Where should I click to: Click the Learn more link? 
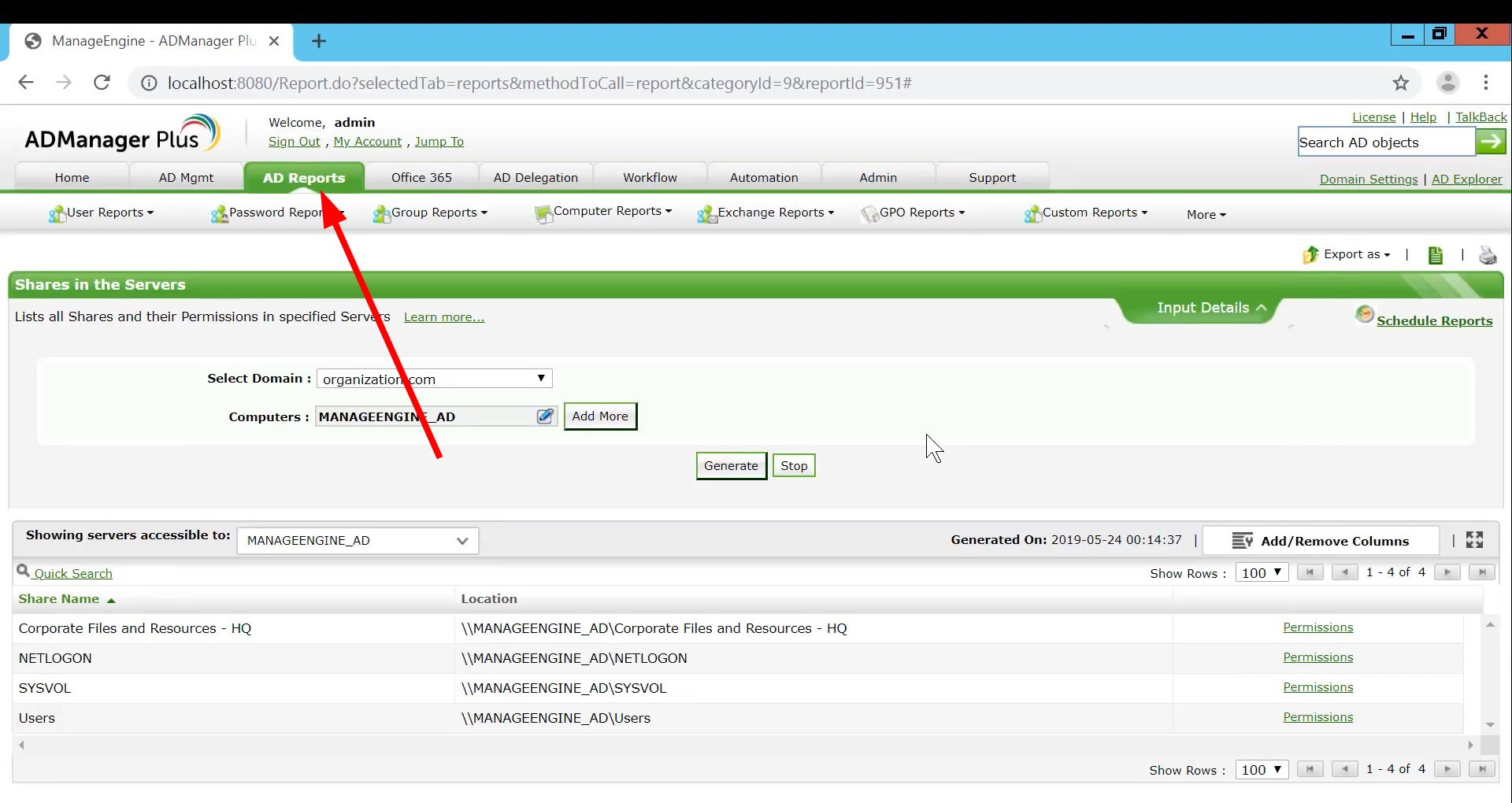click(444, 317)
